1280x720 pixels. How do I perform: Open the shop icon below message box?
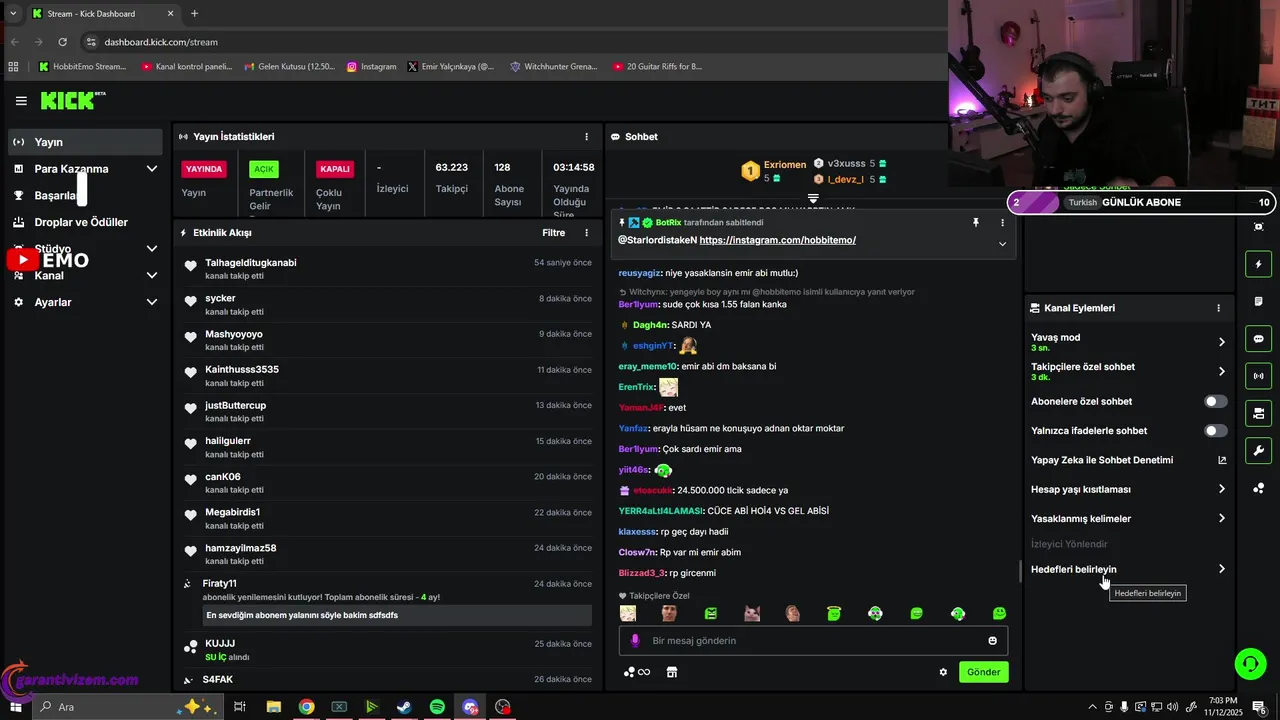click(x=671, y=672)
